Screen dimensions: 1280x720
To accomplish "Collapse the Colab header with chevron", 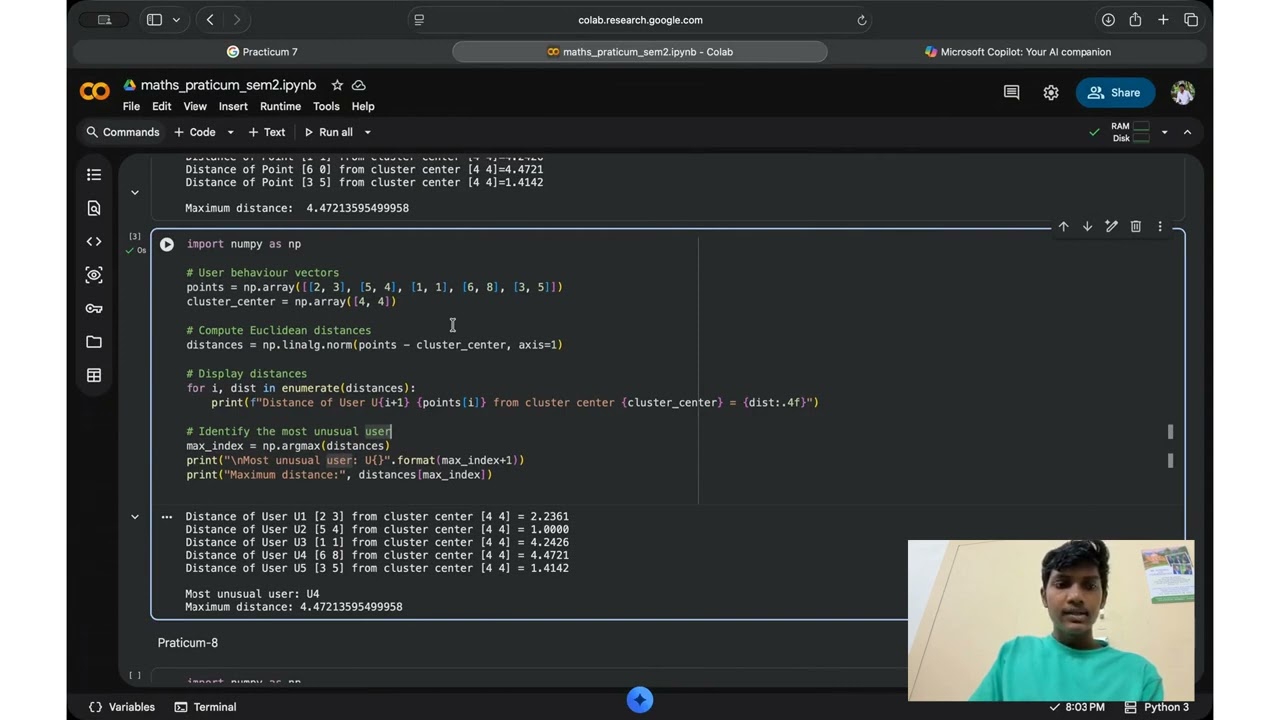I will (1187, 132).
